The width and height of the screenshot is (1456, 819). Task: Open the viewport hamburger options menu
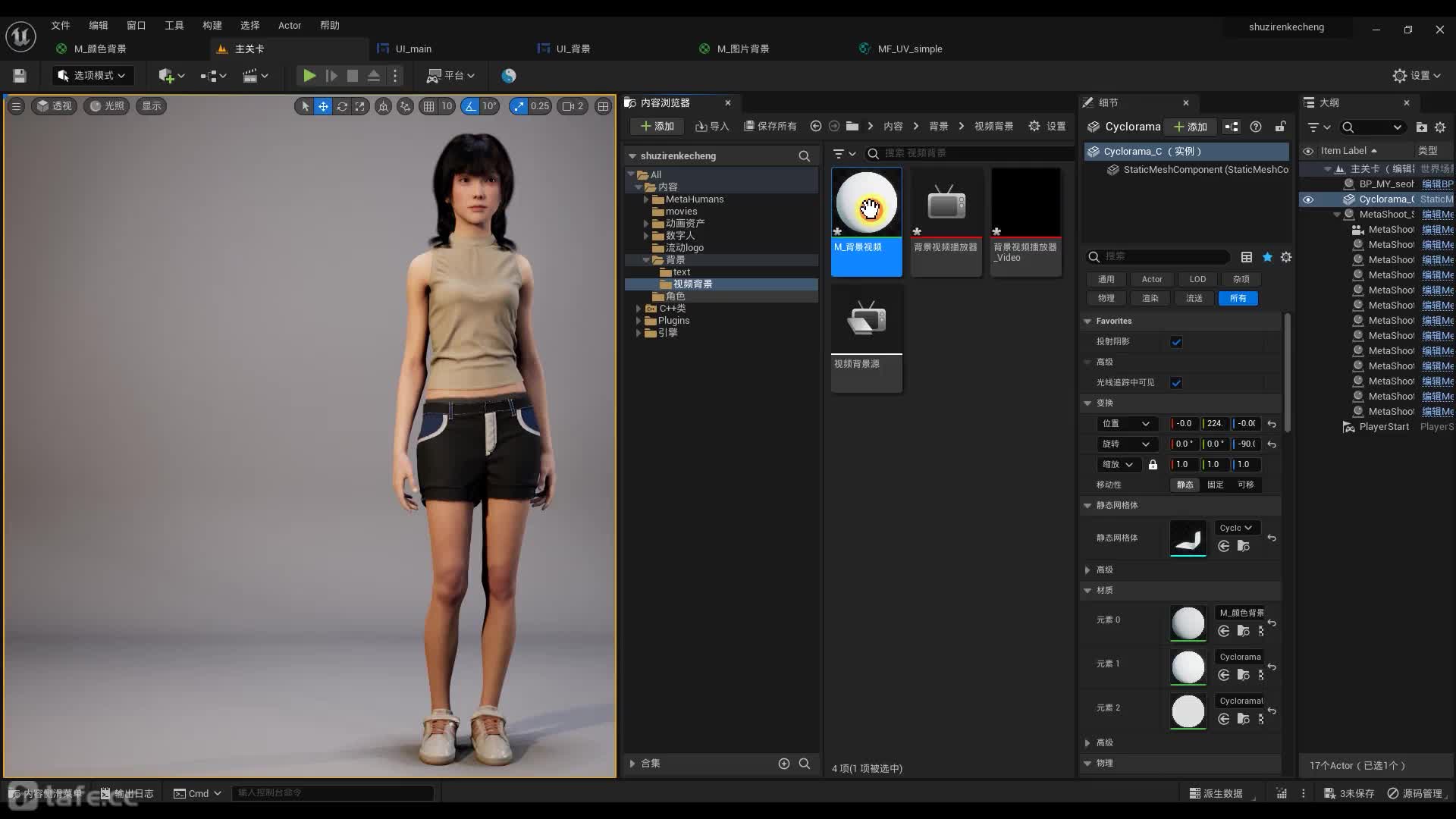[16, 106]
